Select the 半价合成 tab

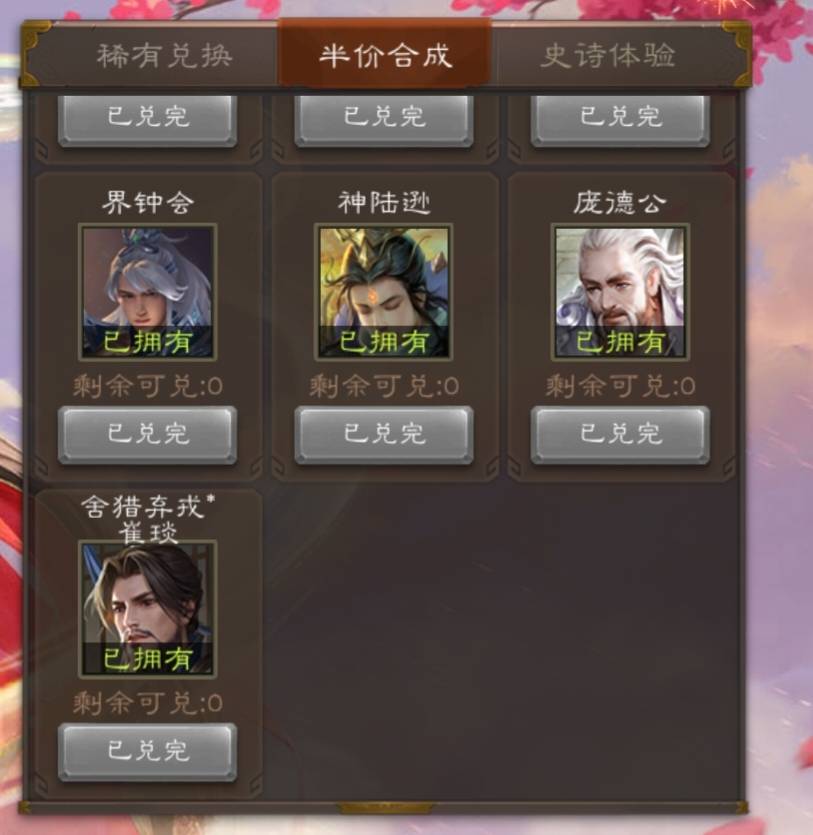click(385, 55)
